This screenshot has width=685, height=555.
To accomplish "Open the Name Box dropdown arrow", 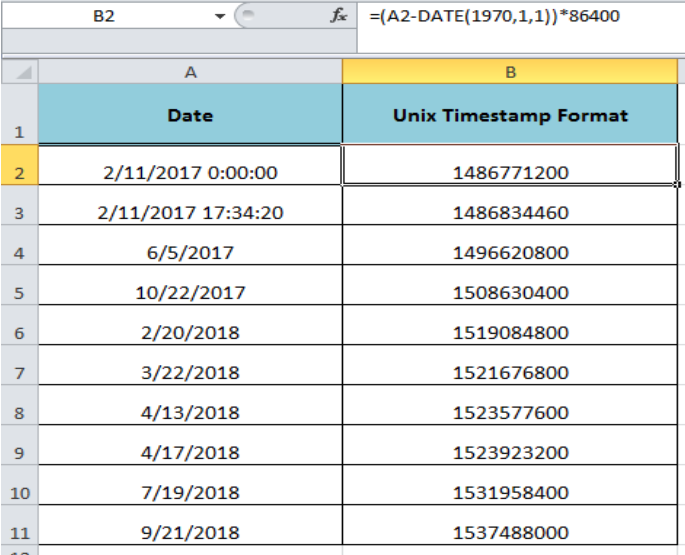I will pyautogui.click(x=220, y=17).
